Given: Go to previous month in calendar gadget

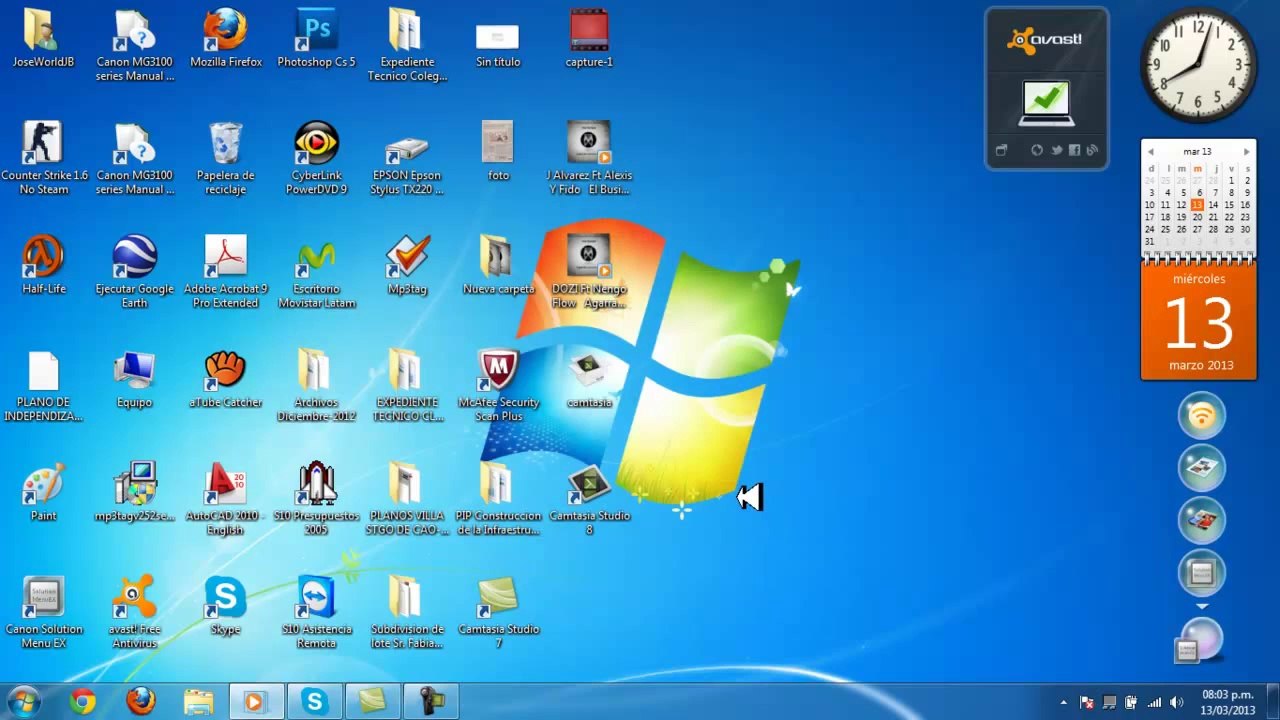Looking at the screenshot, I should [1151, 152].
